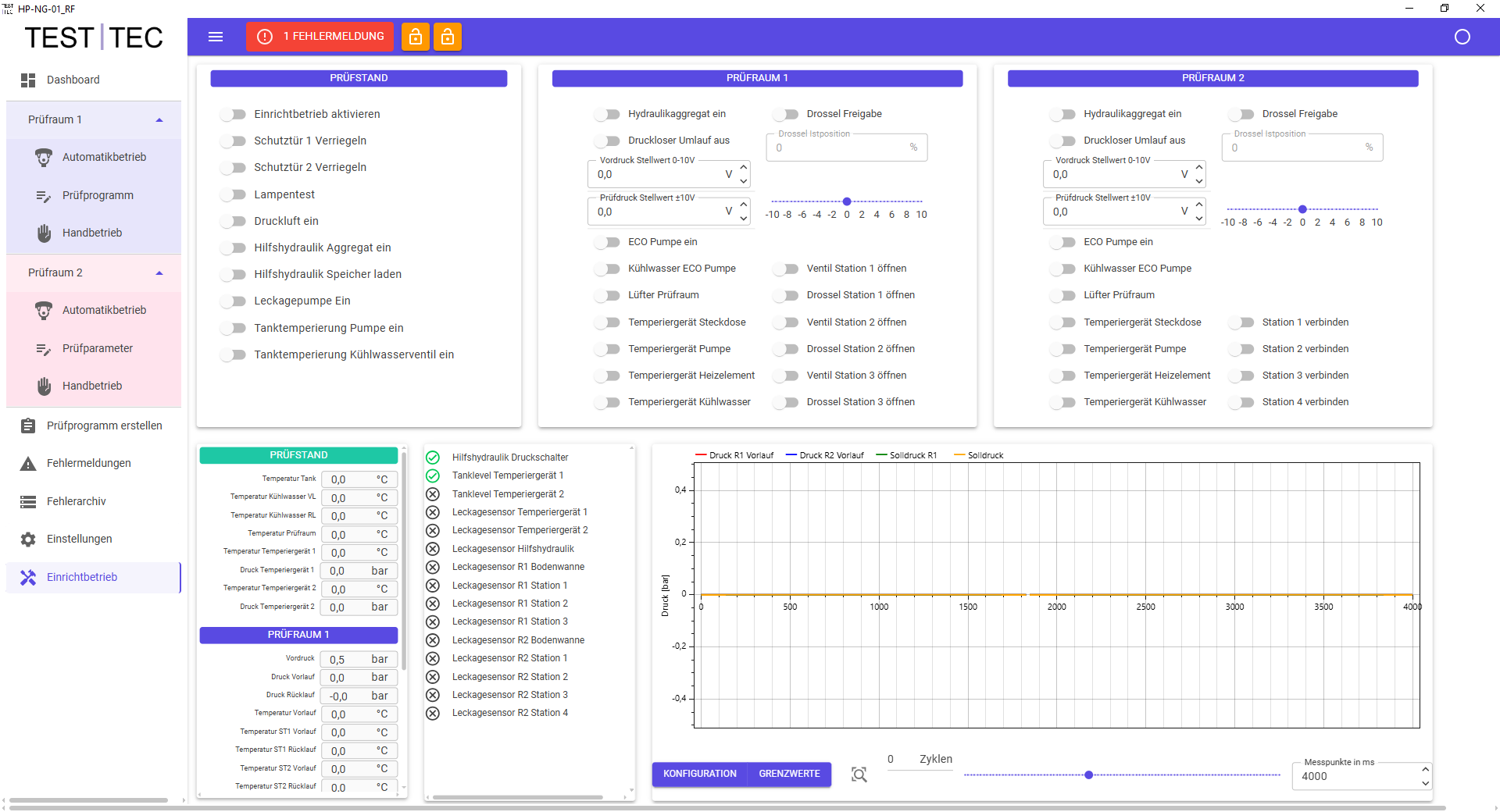Click the first orange lock icon
The image size is (1500, 812).
coord(416,37)
